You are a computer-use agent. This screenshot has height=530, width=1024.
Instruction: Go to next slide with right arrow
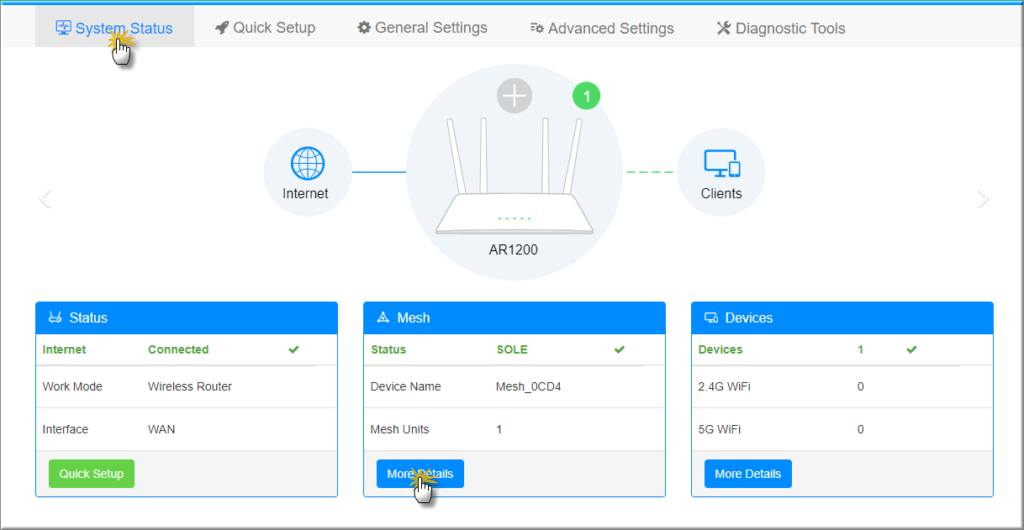(x=983, y=199)
